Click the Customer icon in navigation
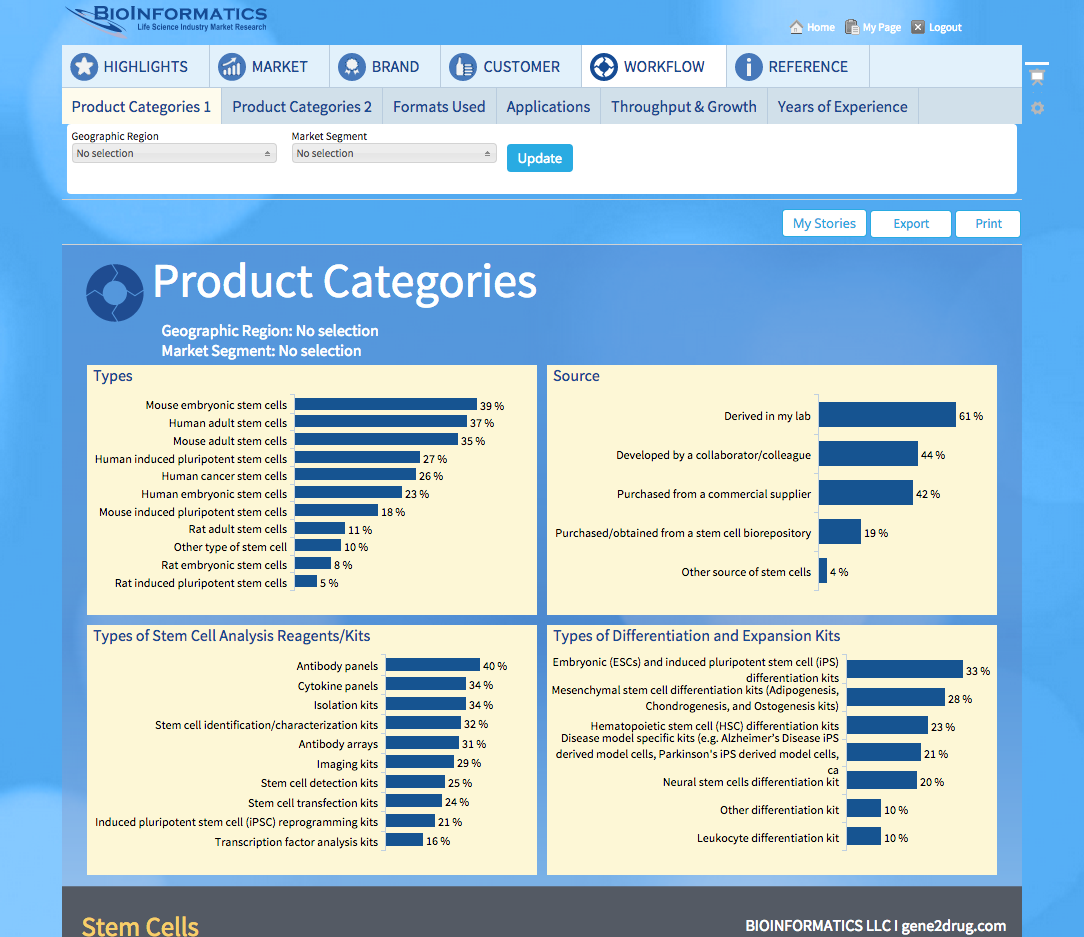The width and height of the screenshot is (1084, 937). 462,67
